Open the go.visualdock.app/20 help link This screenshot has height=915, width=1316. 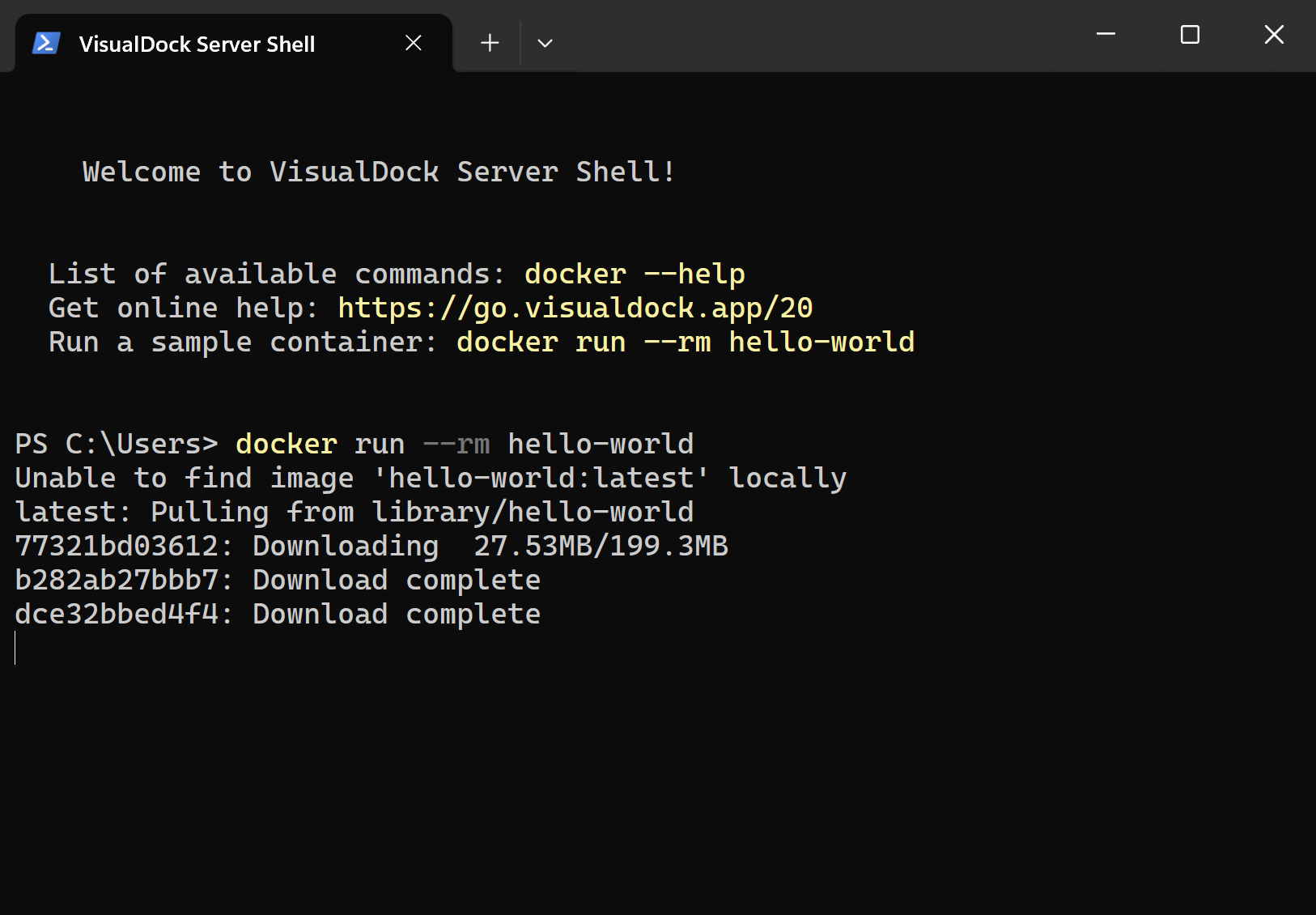(x=575, y=308)
